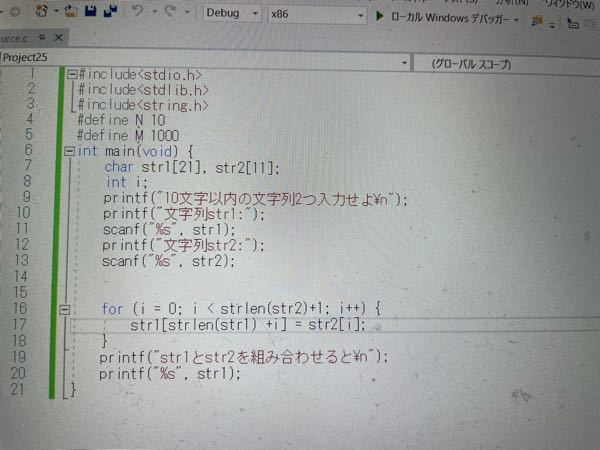Open the Undo history dropdown arrow
Screen dimensions: 600x450
click(x=155, y=12)
